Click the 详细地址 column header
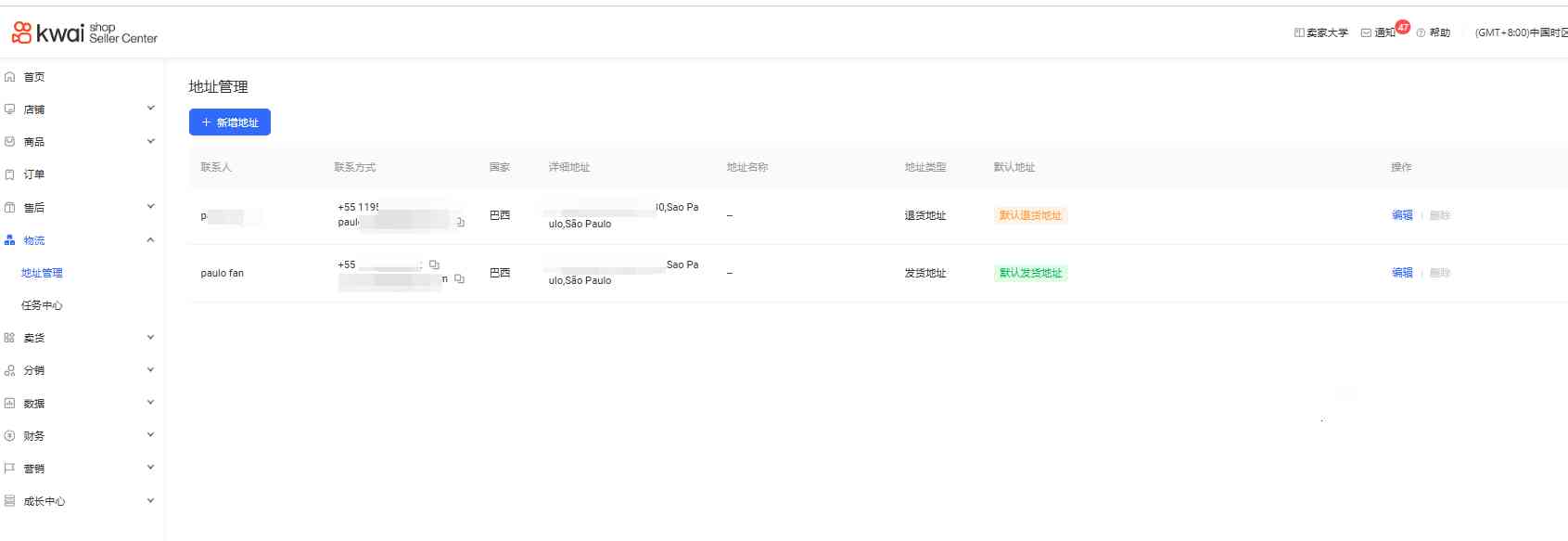The width and height of the screenshot is (1568, 541). click(x=569, y=167)
